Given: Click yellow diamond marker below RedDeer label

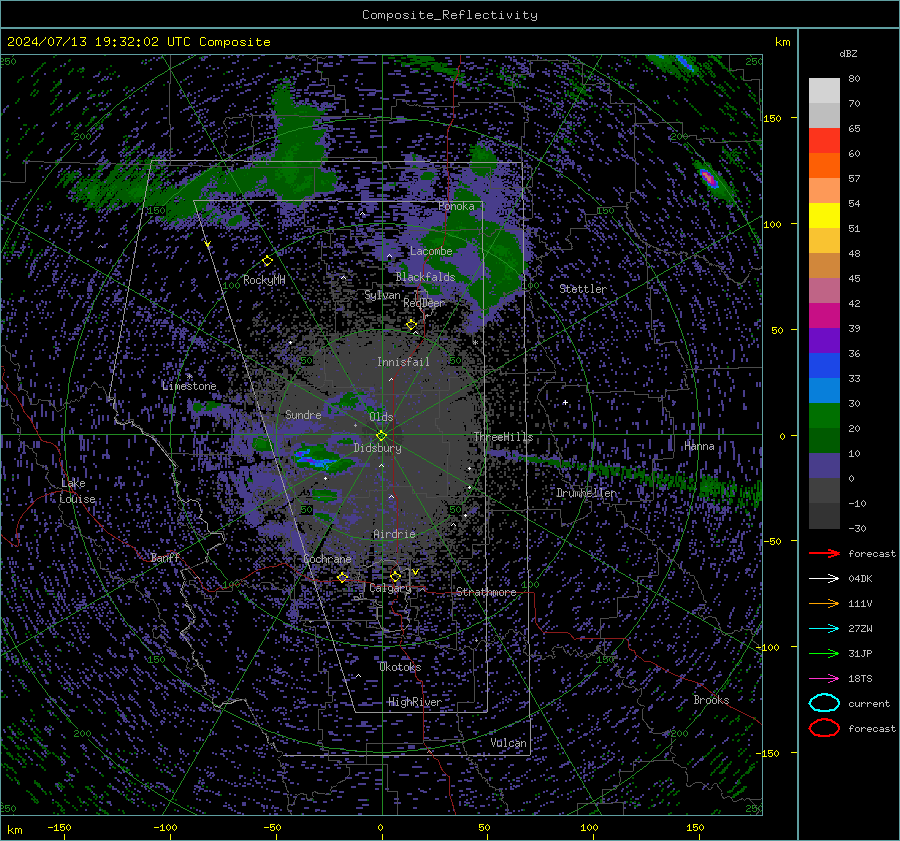Looking at the screenshot, I should pos(411,325).
